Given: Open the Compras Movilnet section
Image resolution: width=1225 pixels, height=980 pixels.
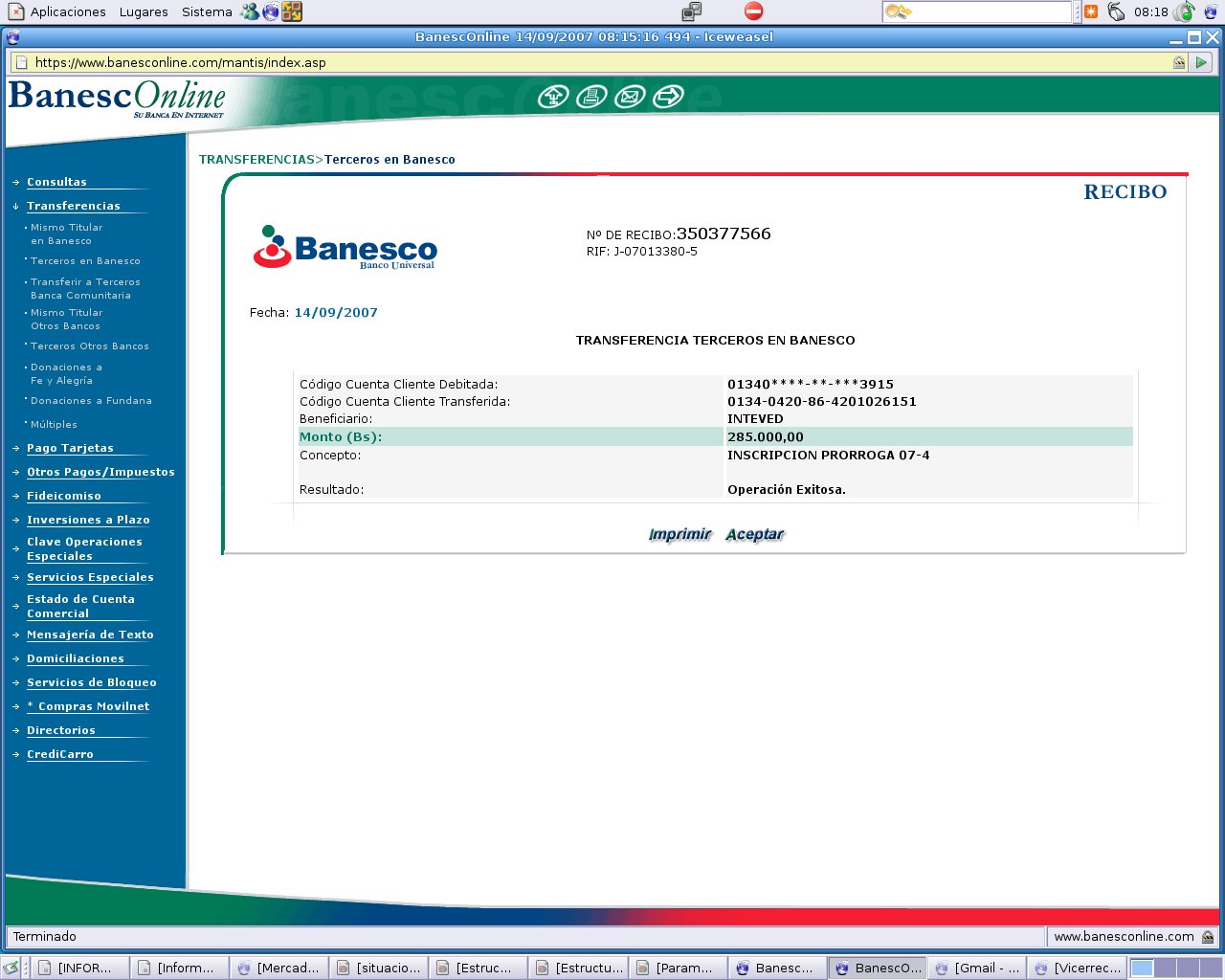Looking at the screenshot, I should pyautogui.click(x=88, y=706).
